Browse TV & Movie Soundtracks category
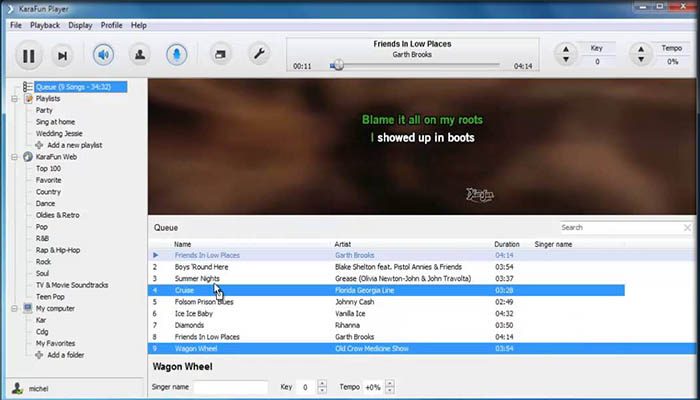Image resolution: width=700 pixels, height=400 pixels. (x=72, y=285)
